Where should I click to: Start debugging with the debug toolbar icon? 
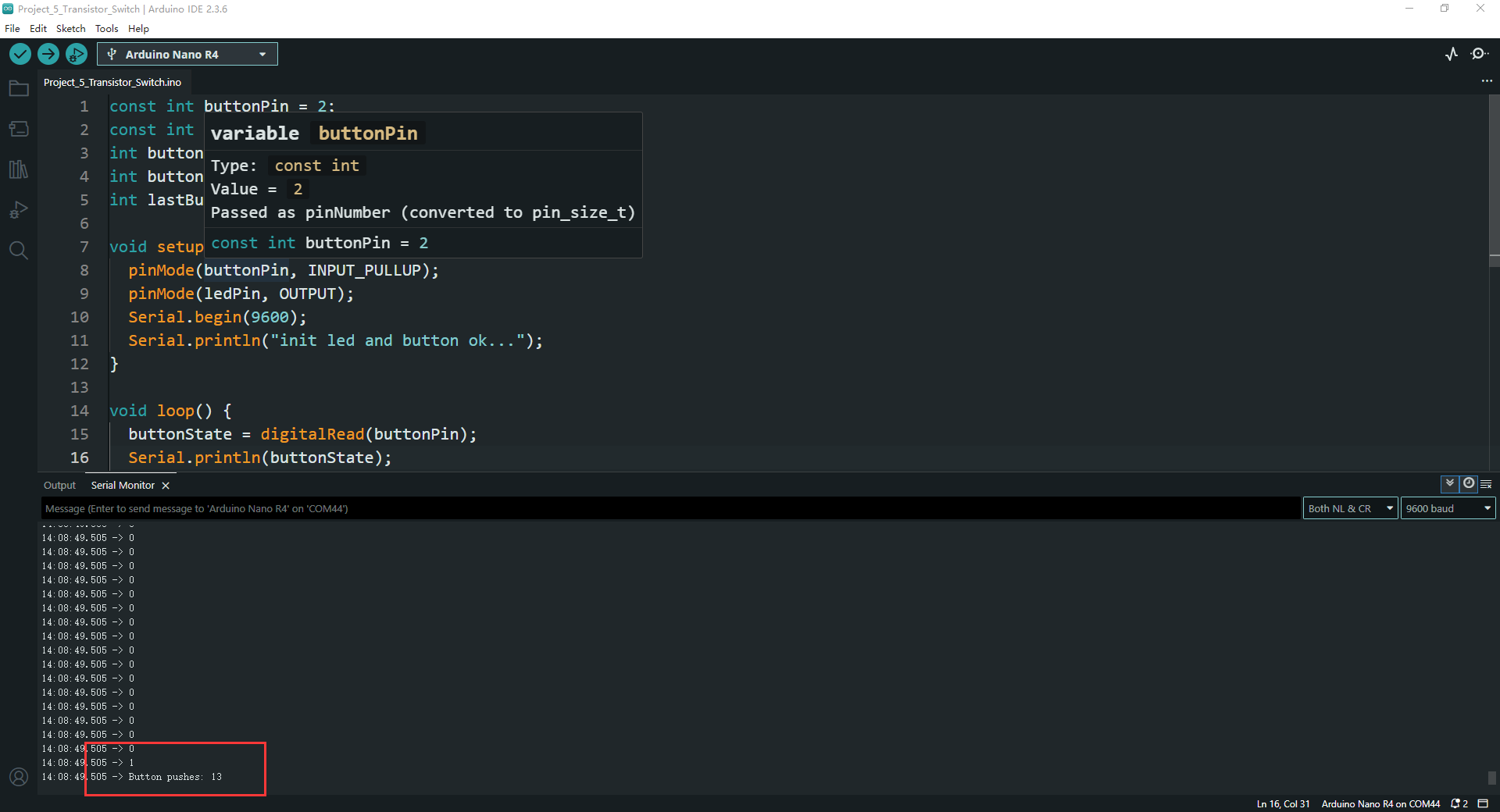[x=76, y=54]
